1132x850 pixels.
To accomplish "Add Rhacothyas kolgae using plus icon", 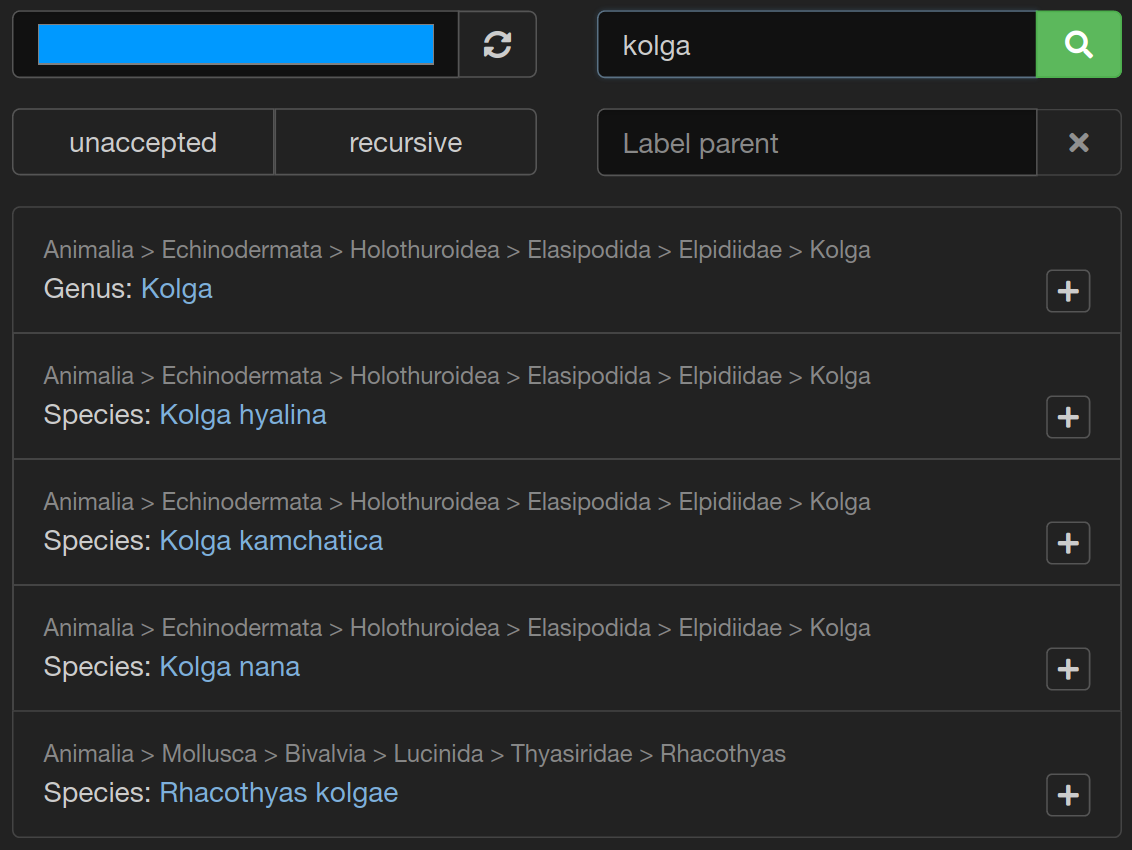I will point(1067,795).
